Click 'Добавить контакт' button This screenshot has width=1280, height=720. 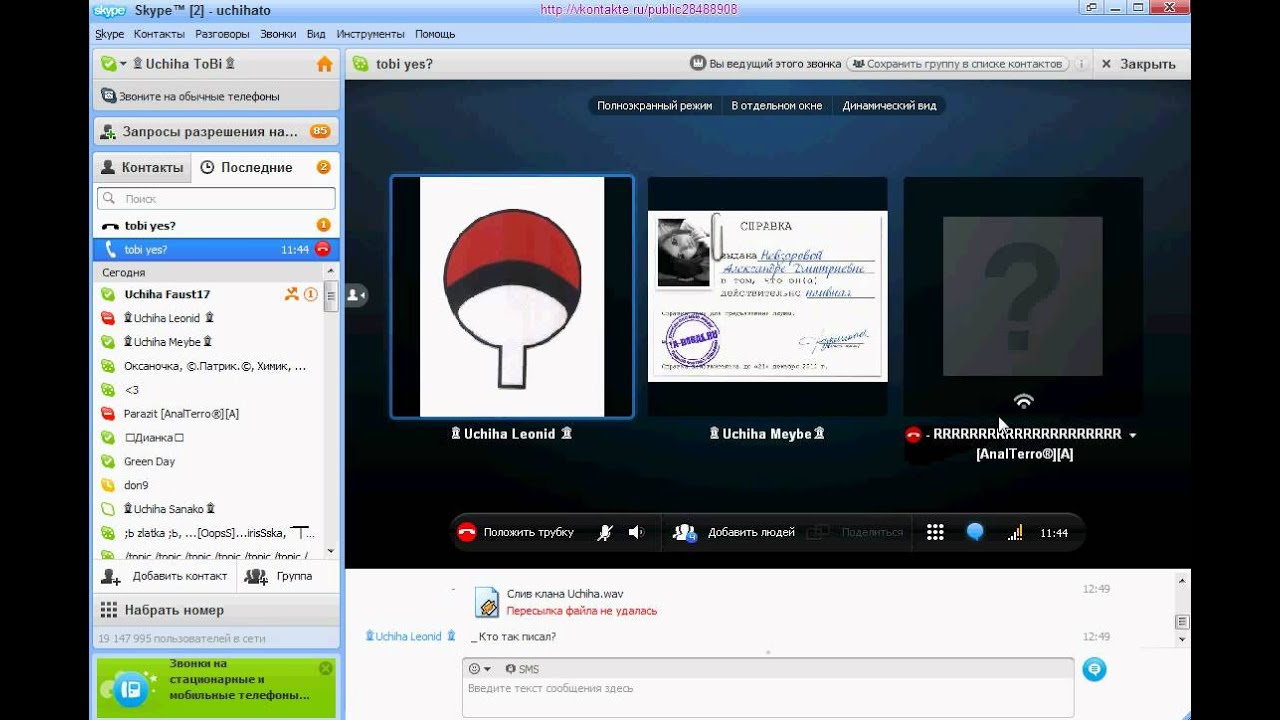165,576
